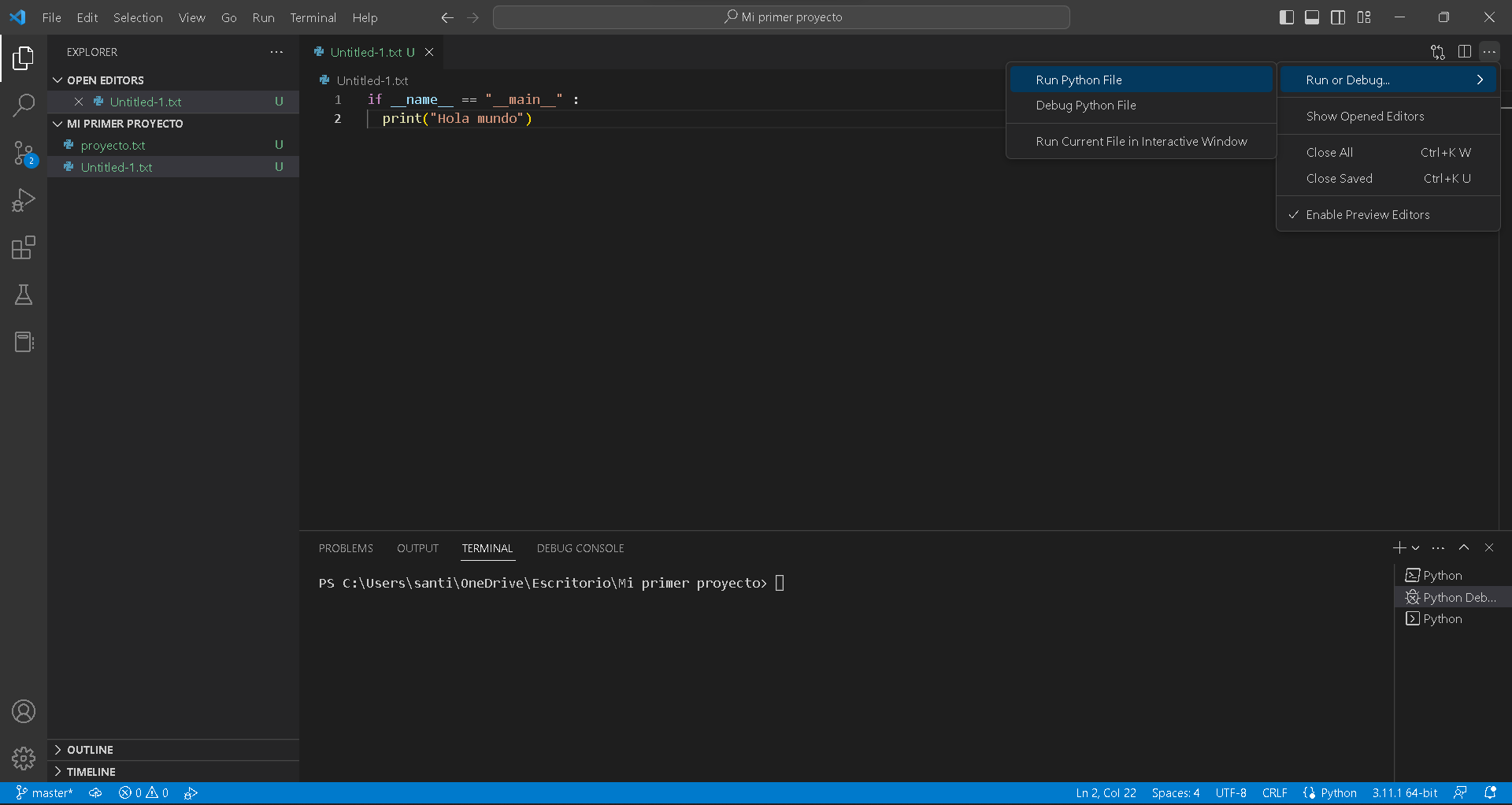Open the Accounts icon in activity bar
1512x805 pixels.
pyautogui.click(x=24, y=711)
